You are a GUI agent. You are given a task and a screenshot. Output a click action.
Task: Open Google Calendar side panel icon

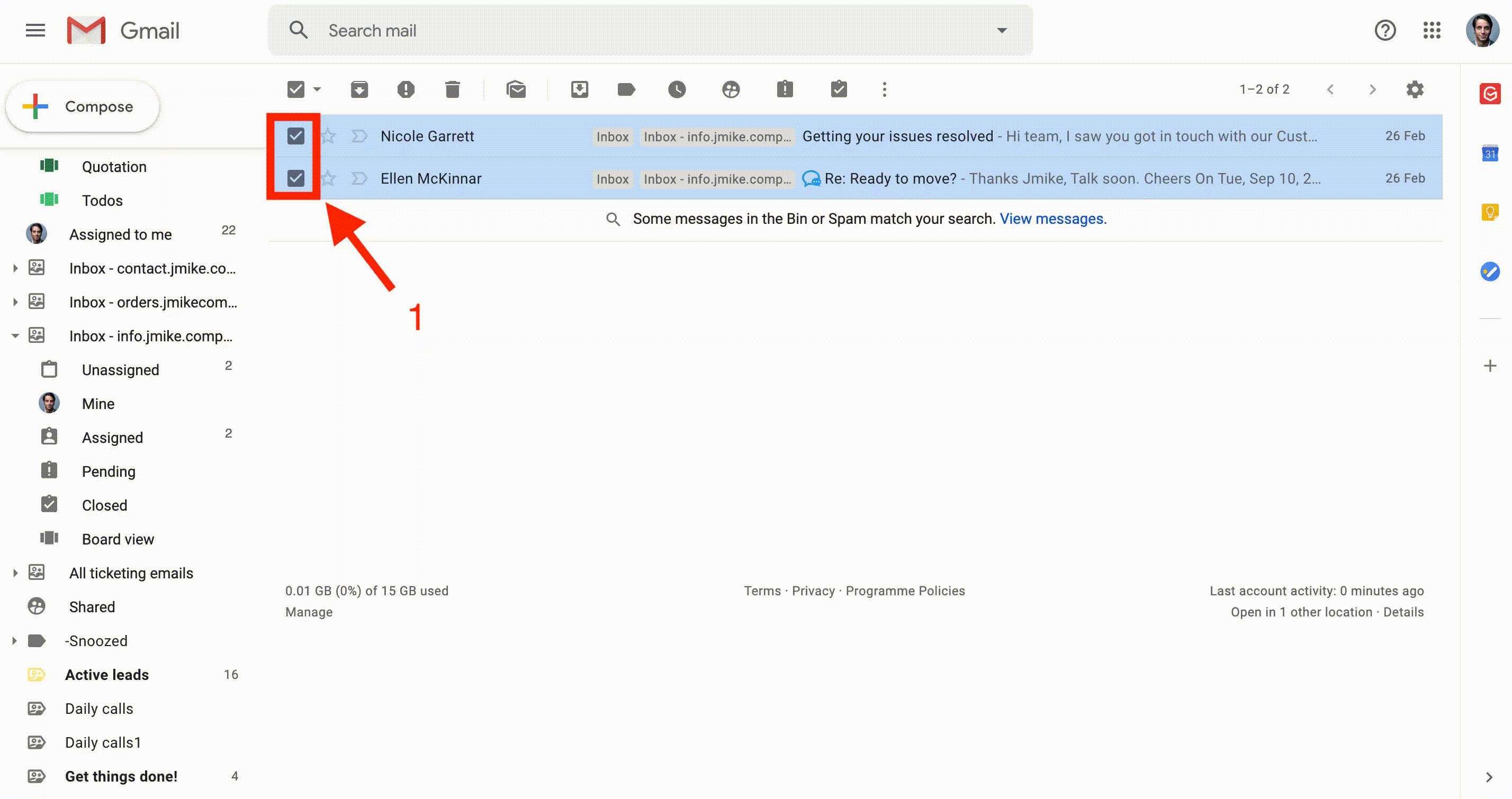(1490, 153)
